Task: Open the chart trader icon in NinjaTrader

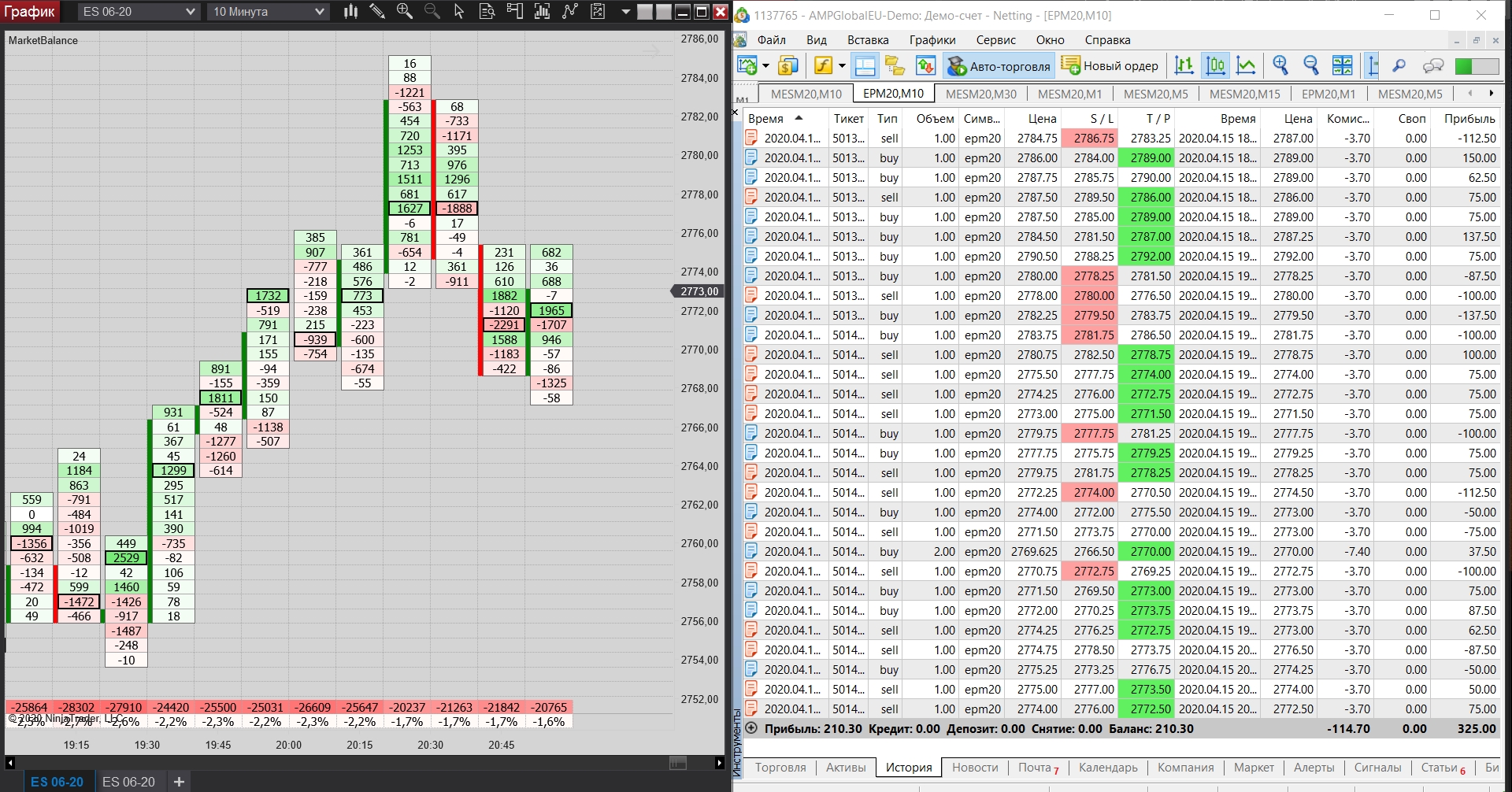Action: coord(514,12)
